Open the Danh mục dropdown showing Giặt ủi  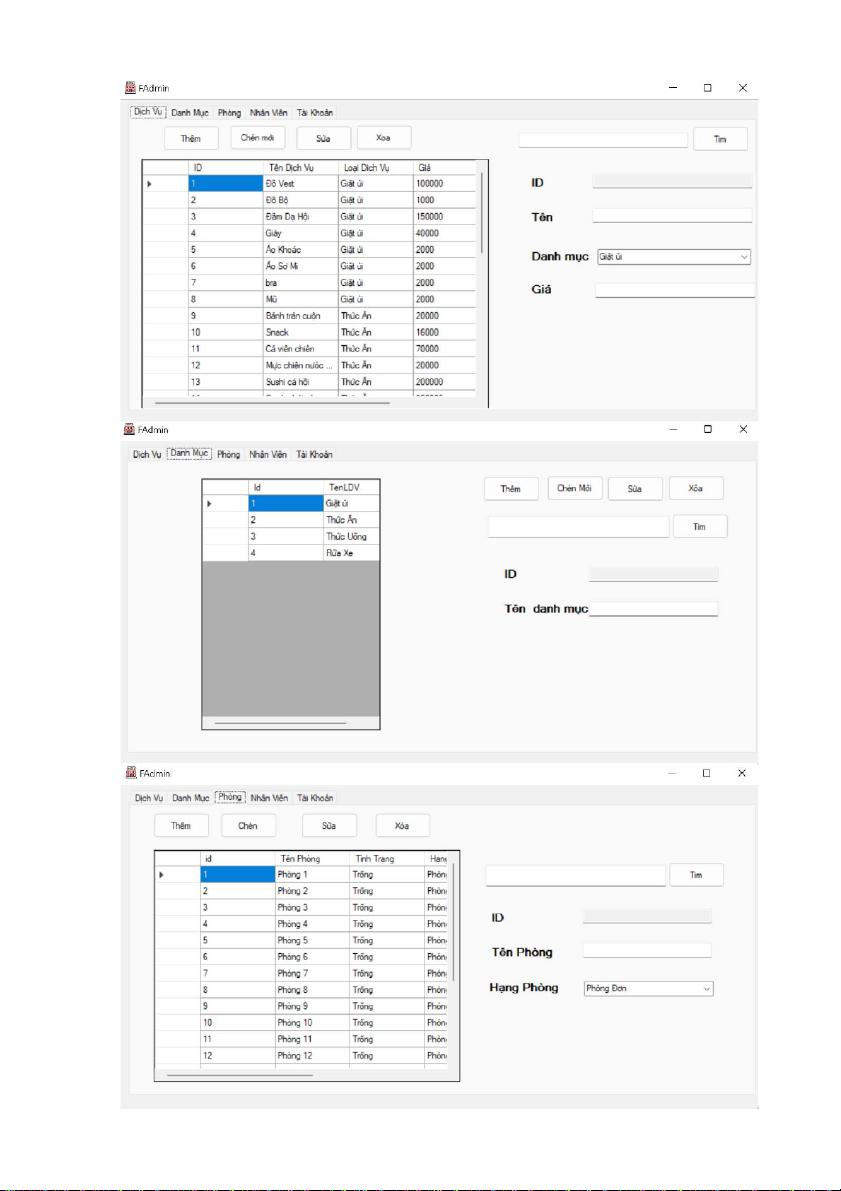click(x=674, y=257)
